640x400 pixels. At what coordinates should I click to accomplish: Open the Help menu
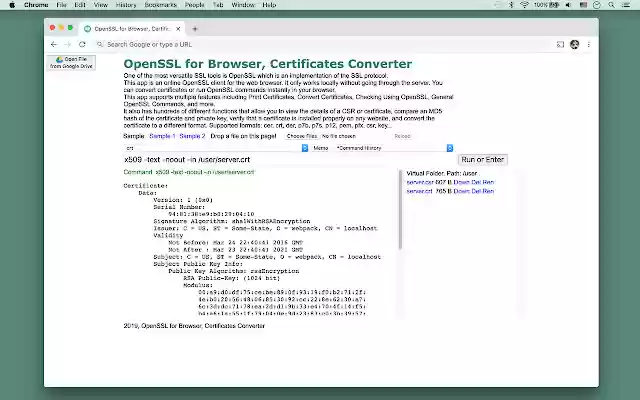pyautogui.click(x=269, y=5)
